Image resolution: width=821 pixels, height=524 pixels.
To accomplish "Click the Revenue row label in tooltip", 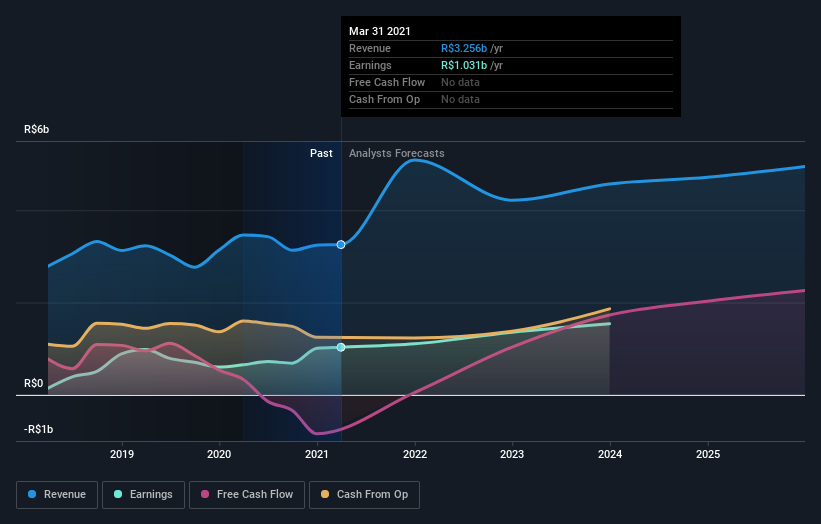I will (x=370, y=49).
